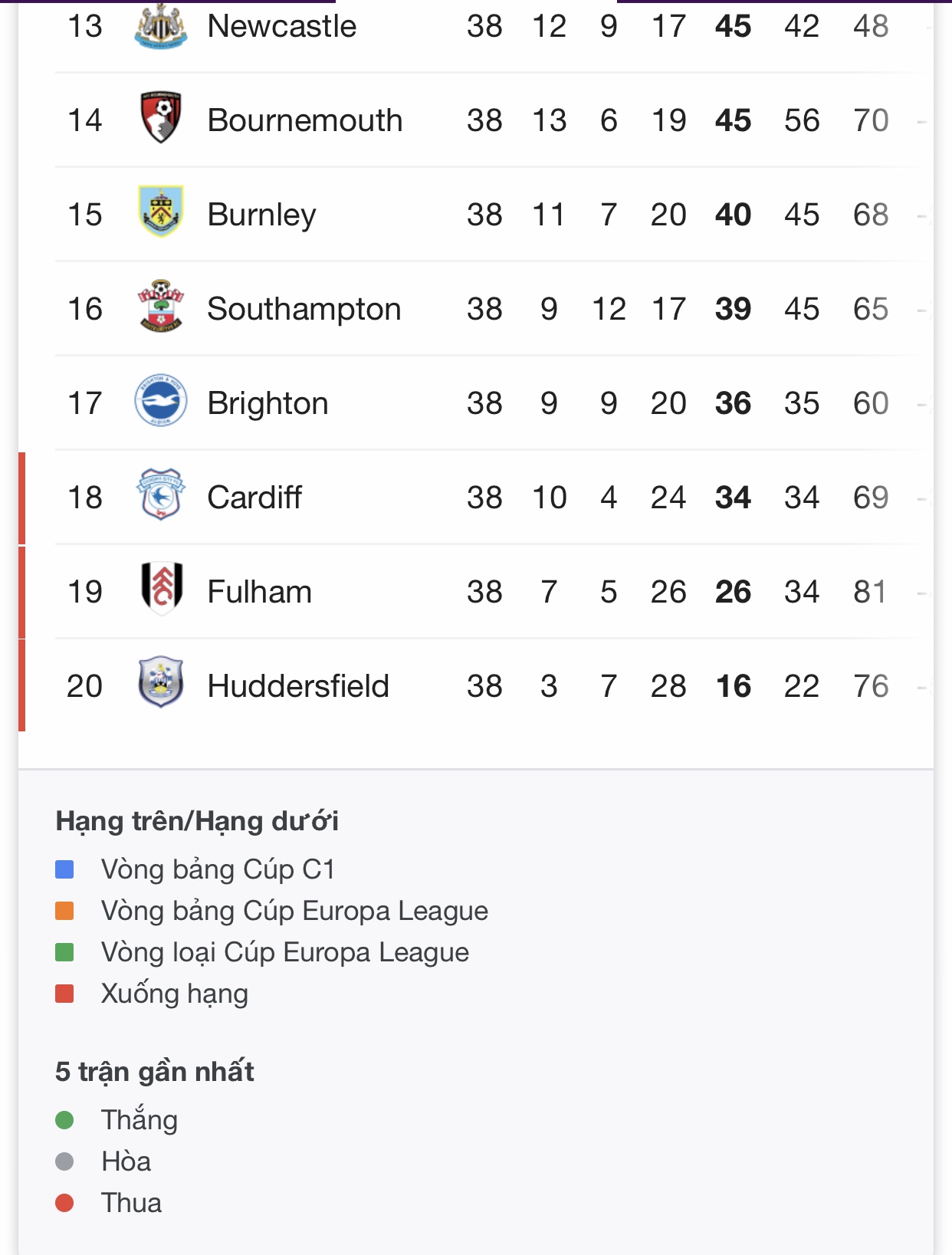952x1255 pixels.
Task: Open the Huddersfield team name link
Action: point(298,686)
